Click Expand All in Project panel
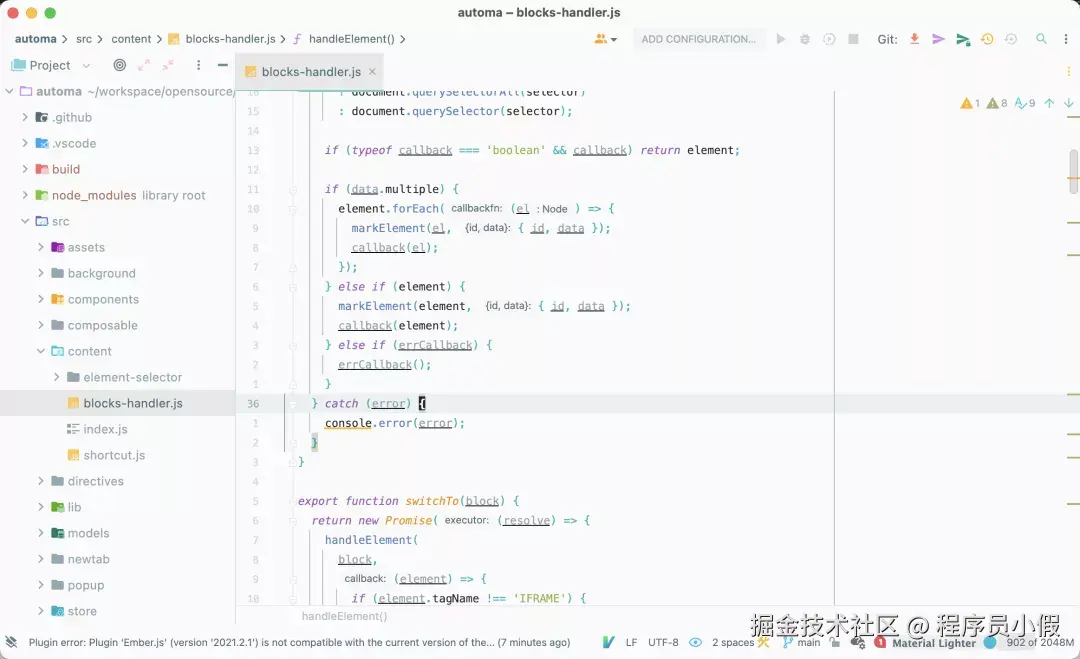 point(144,65)
